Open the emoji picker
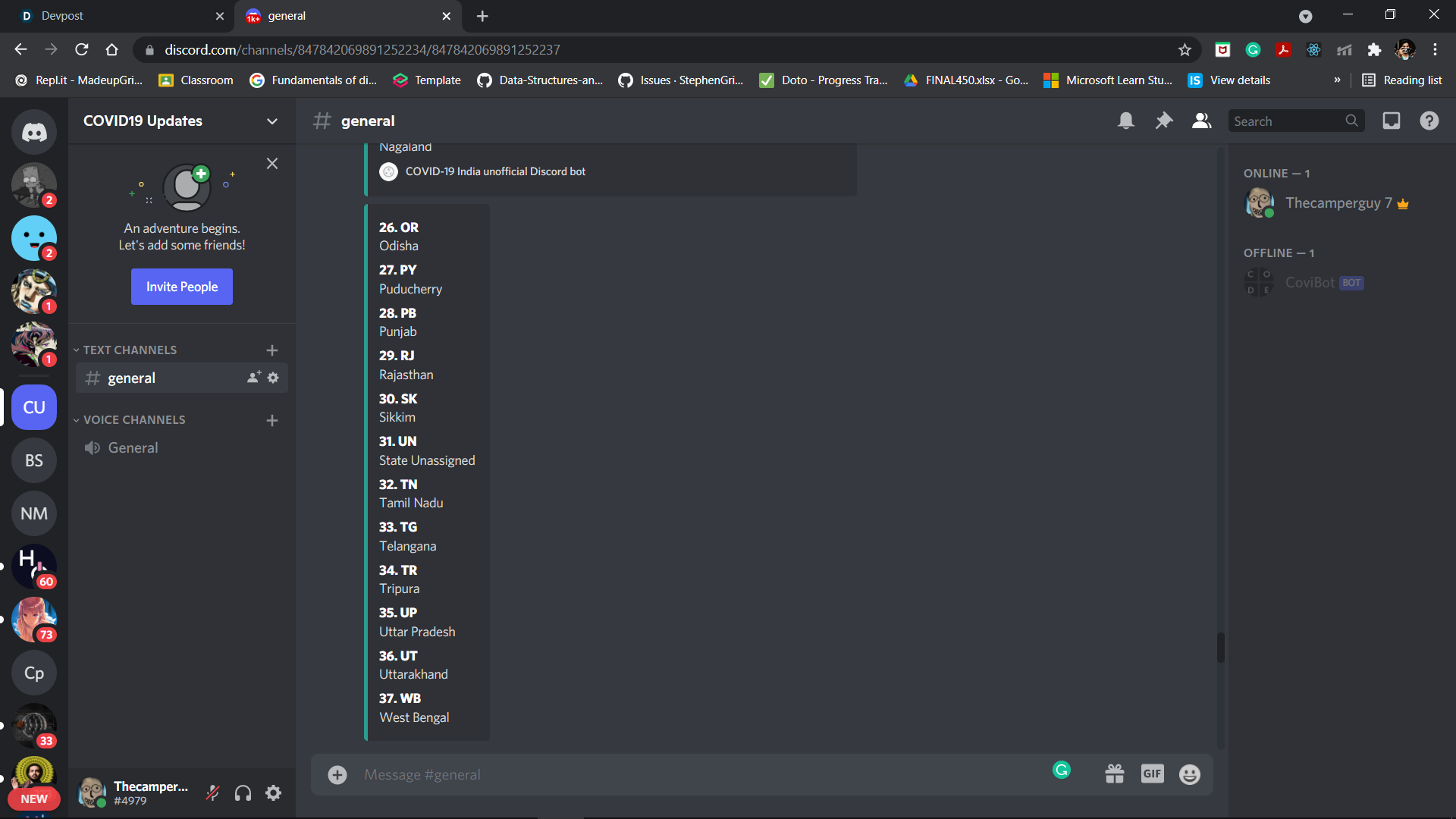This screenshot has height=819, width=1456. pyautogui.click(x=1189, y=774)
